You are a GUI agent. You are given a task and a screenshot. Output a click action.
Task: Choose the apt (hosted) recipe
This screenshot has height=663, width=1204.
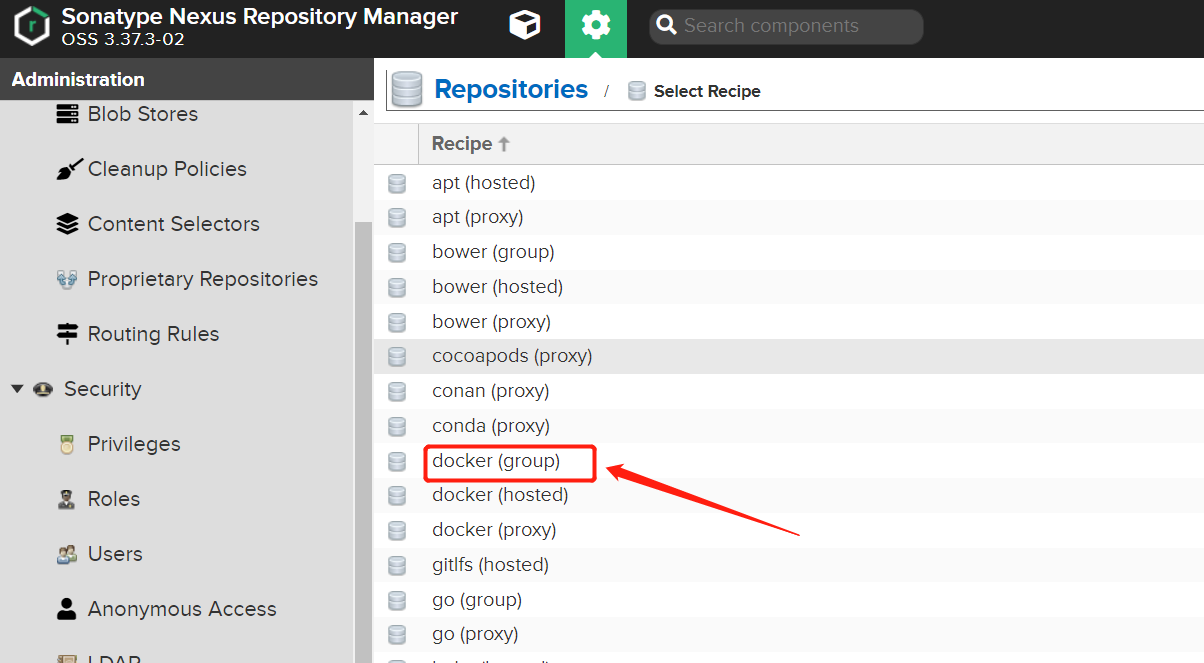pos(484,183)
